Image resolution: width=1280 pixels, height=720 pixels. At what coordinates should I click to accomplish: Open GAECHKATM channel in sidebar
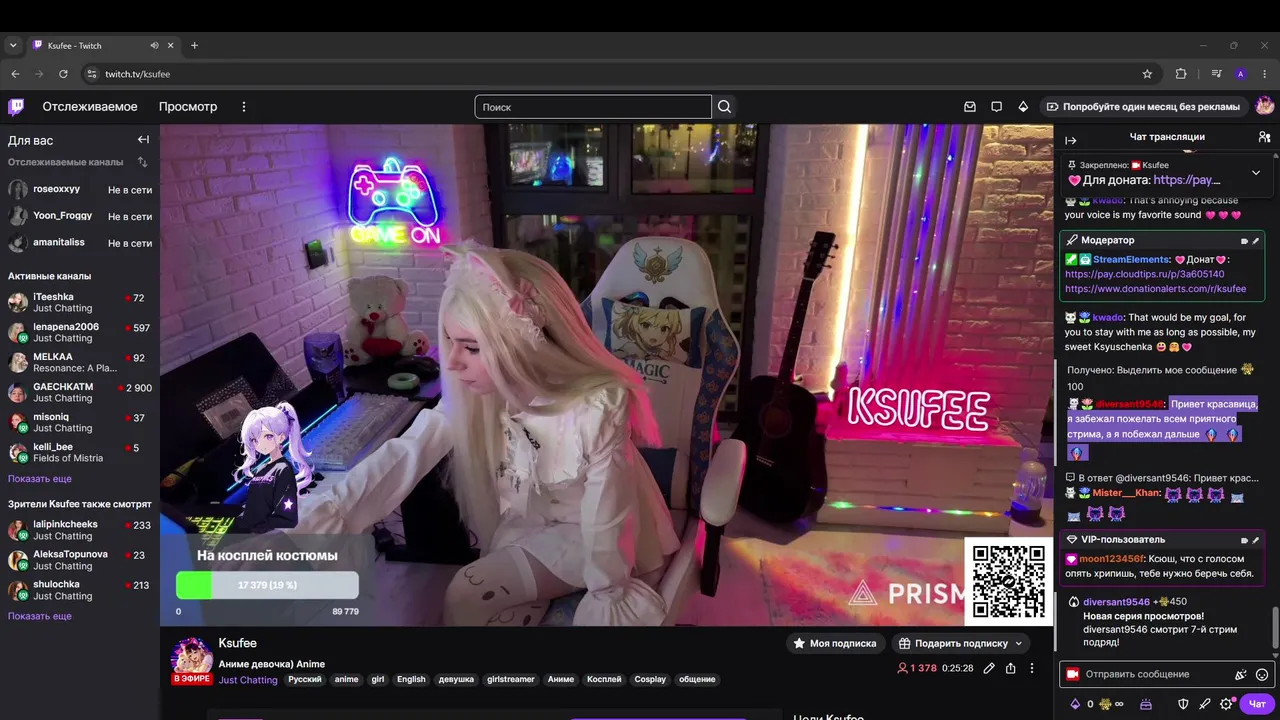[79, 392]
